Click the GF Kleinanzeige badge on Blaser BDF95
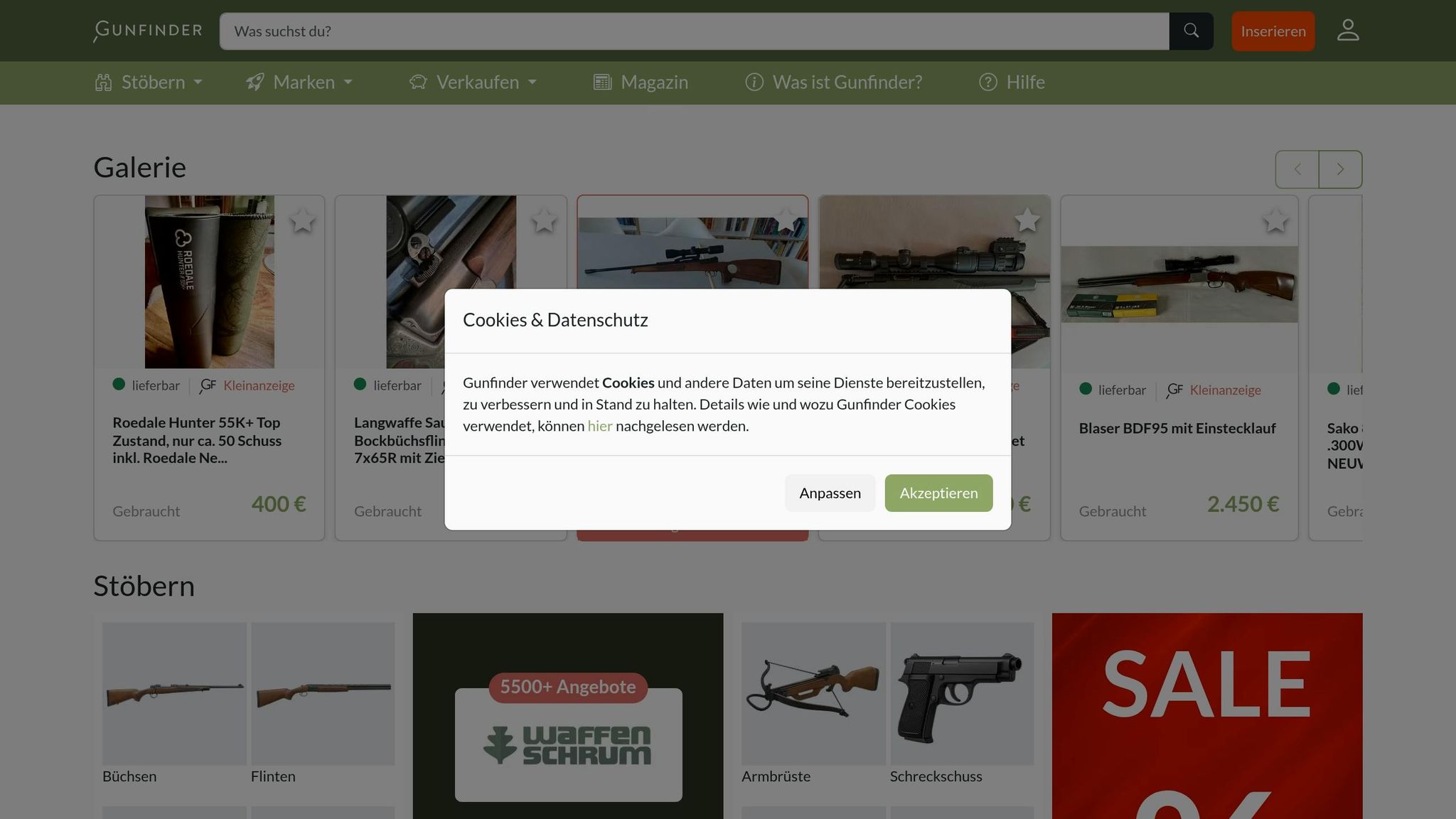The height and width of the screenshot is (819, 1456). pos(1216,390)
